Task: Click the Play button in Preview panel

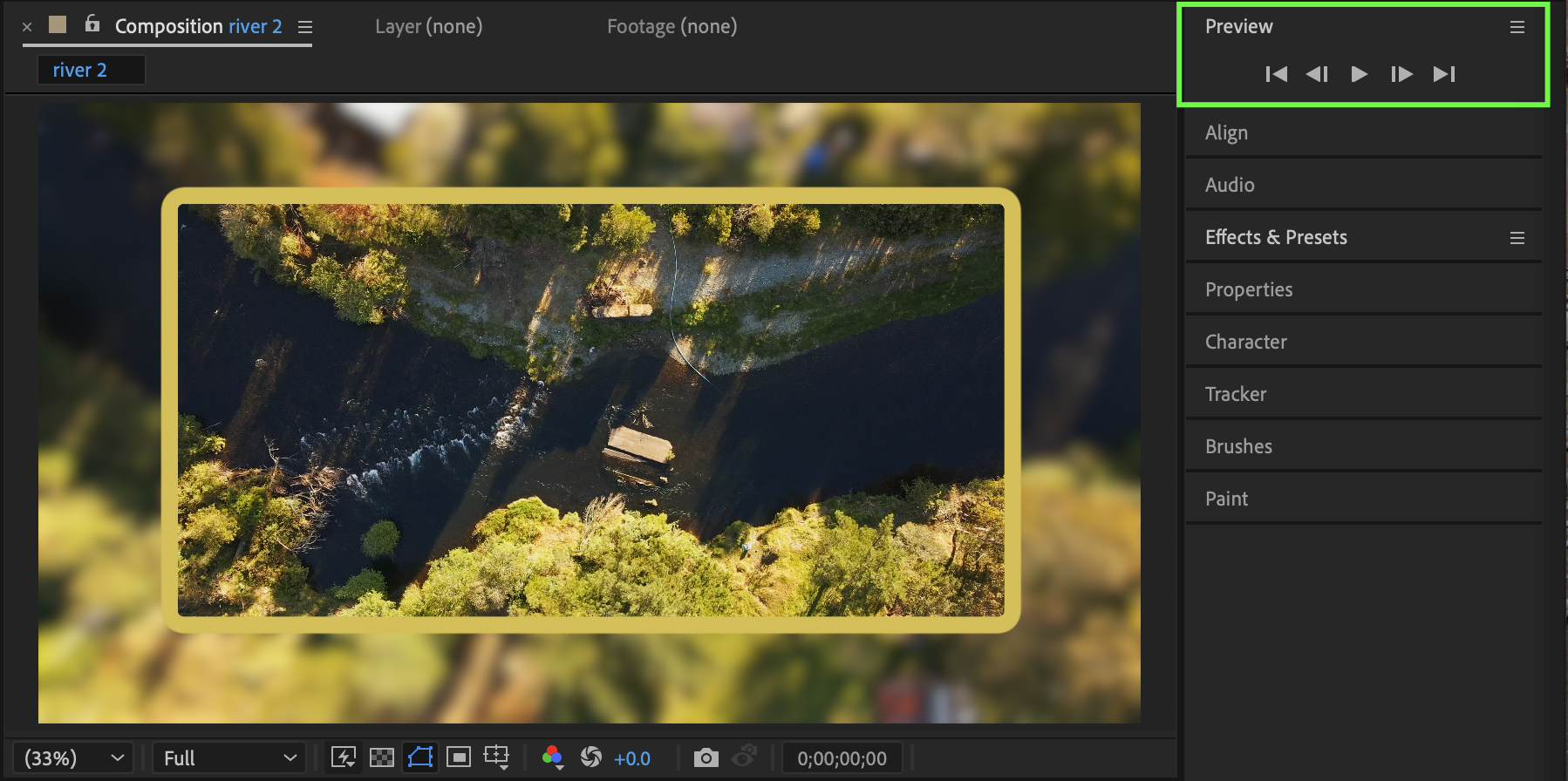Action: coord(1359,74)
